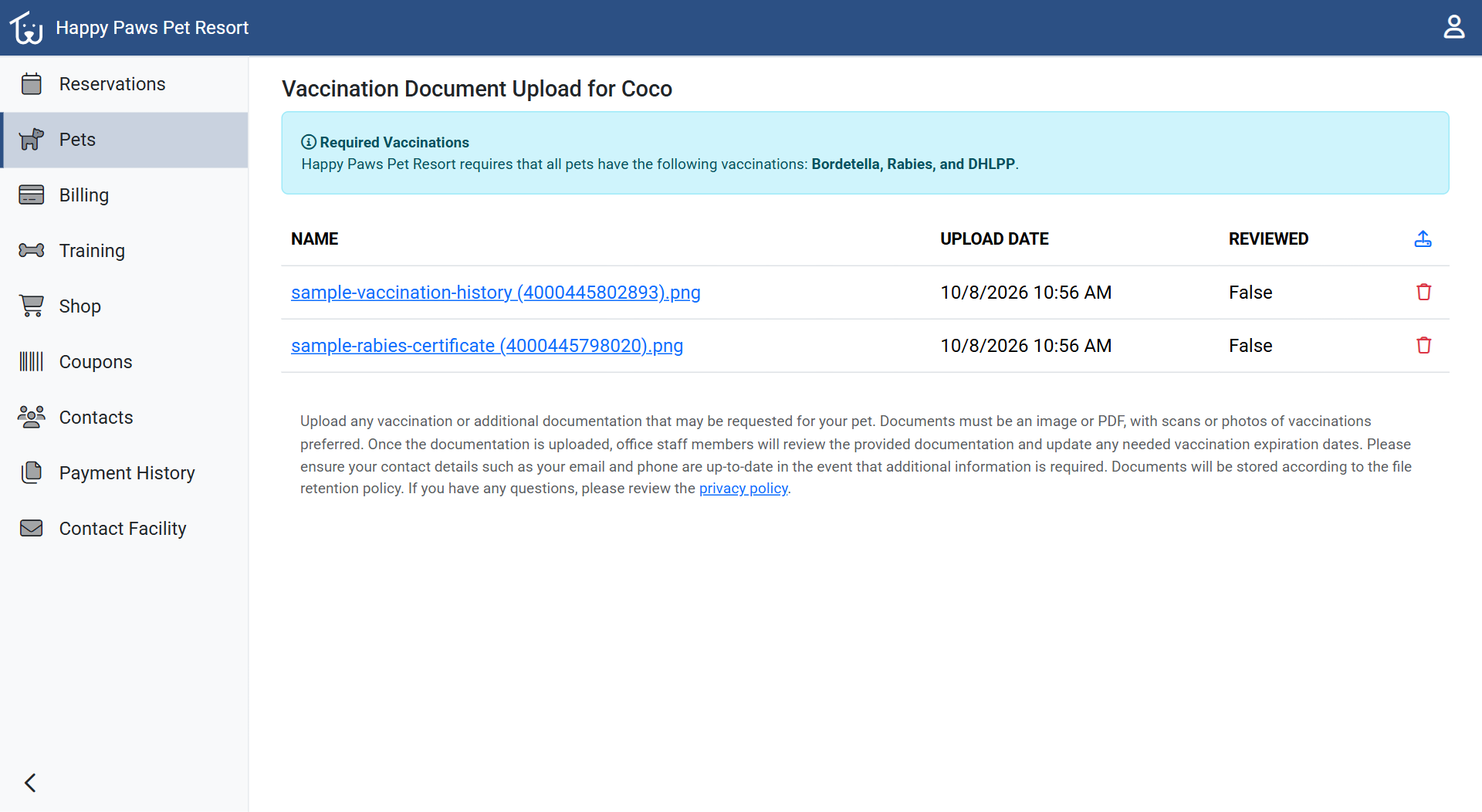Click the rabies certificate upload date cell
1482x812 pixels.
pyautogui.click(x=1026, y=346)
